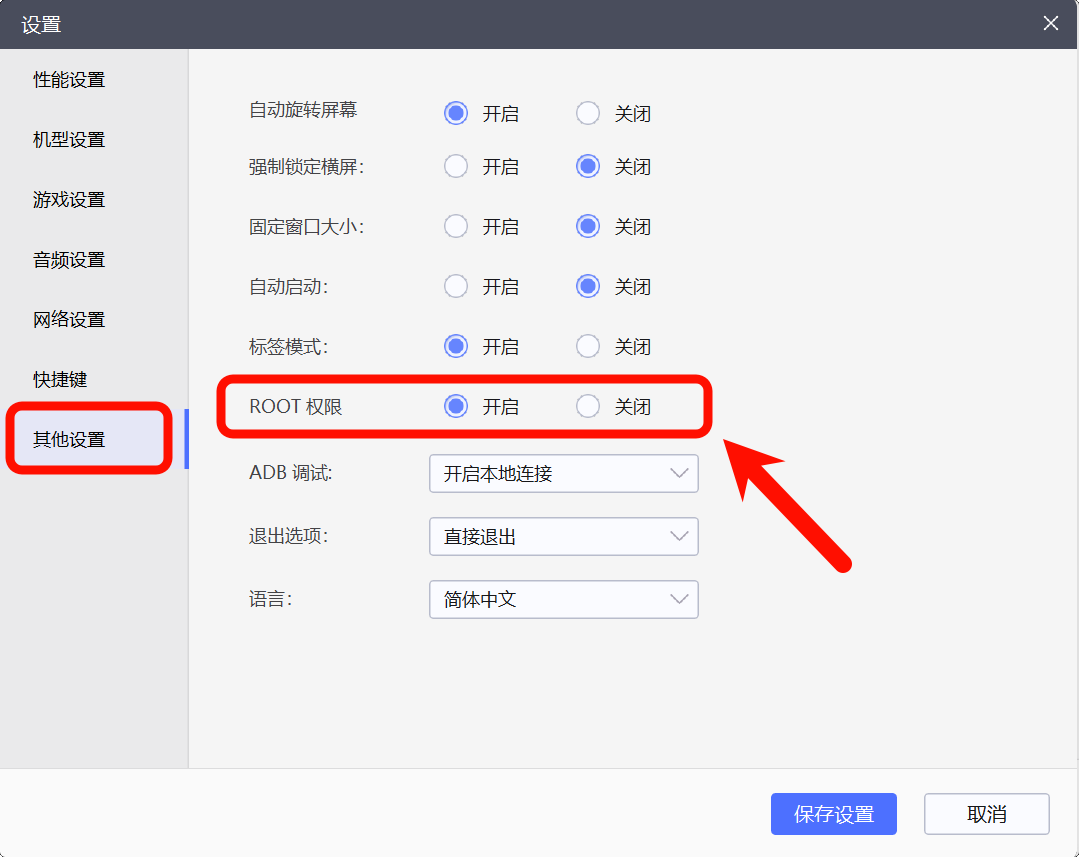The image size is (1079, 857).
Task: Turn off 标签模式 with 关闭 radio
Action: pos(588,347)
